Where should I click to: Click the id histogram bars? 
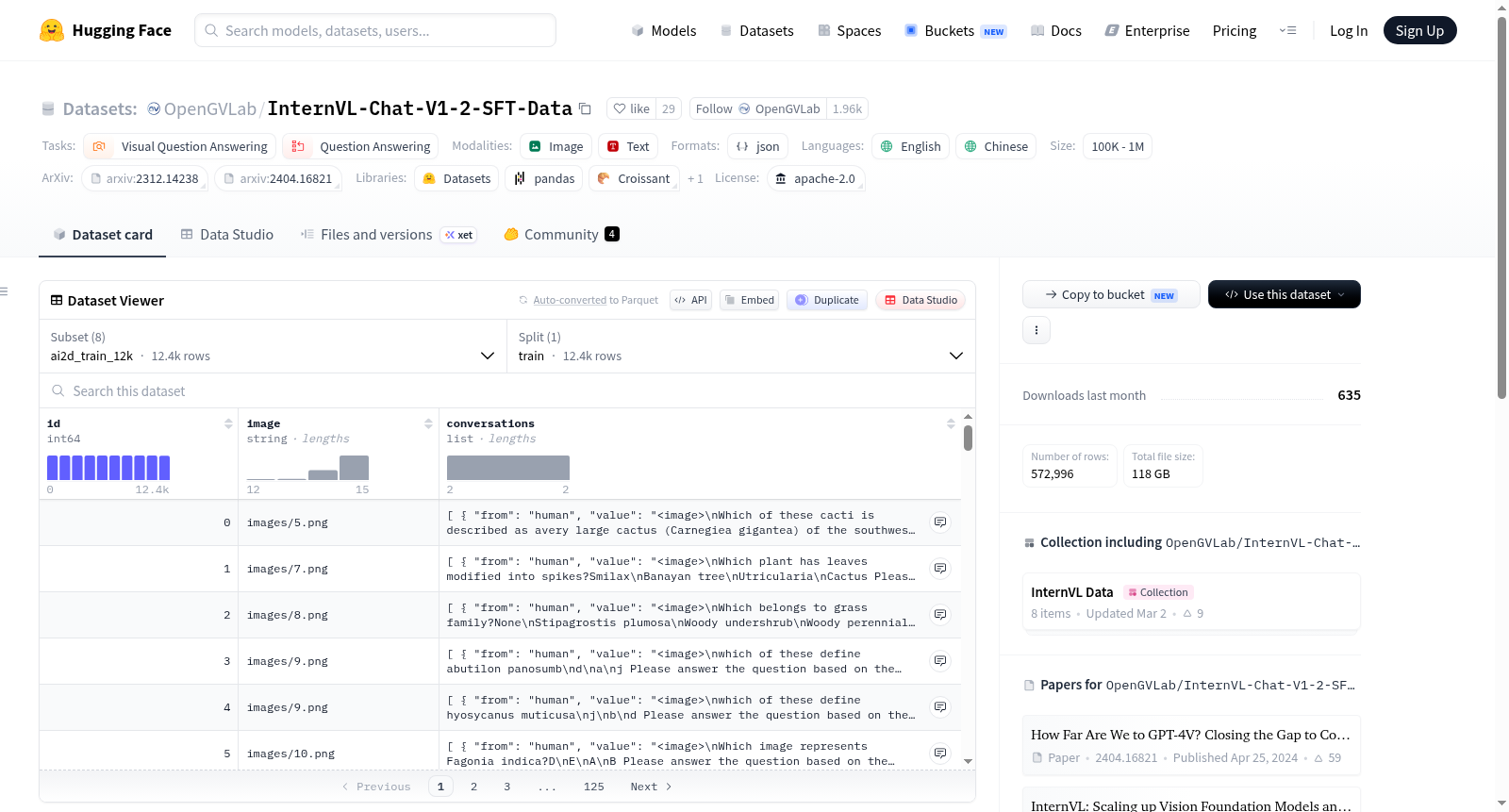108,468
